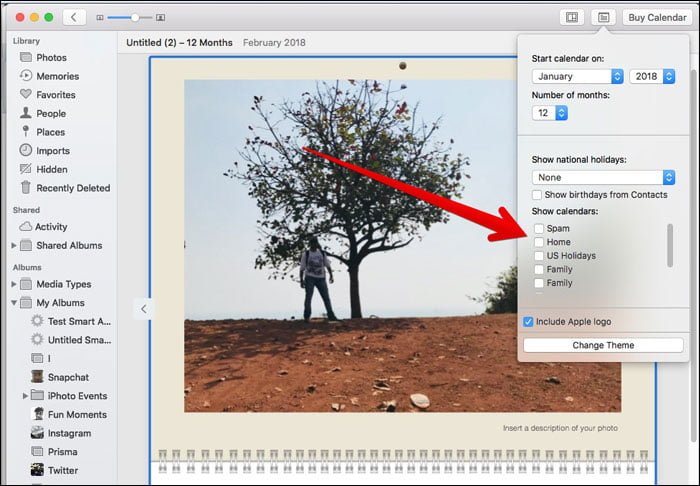Go to Recently Deleted trash
This screenshot has height=486, width=700.
click(65, 188)
